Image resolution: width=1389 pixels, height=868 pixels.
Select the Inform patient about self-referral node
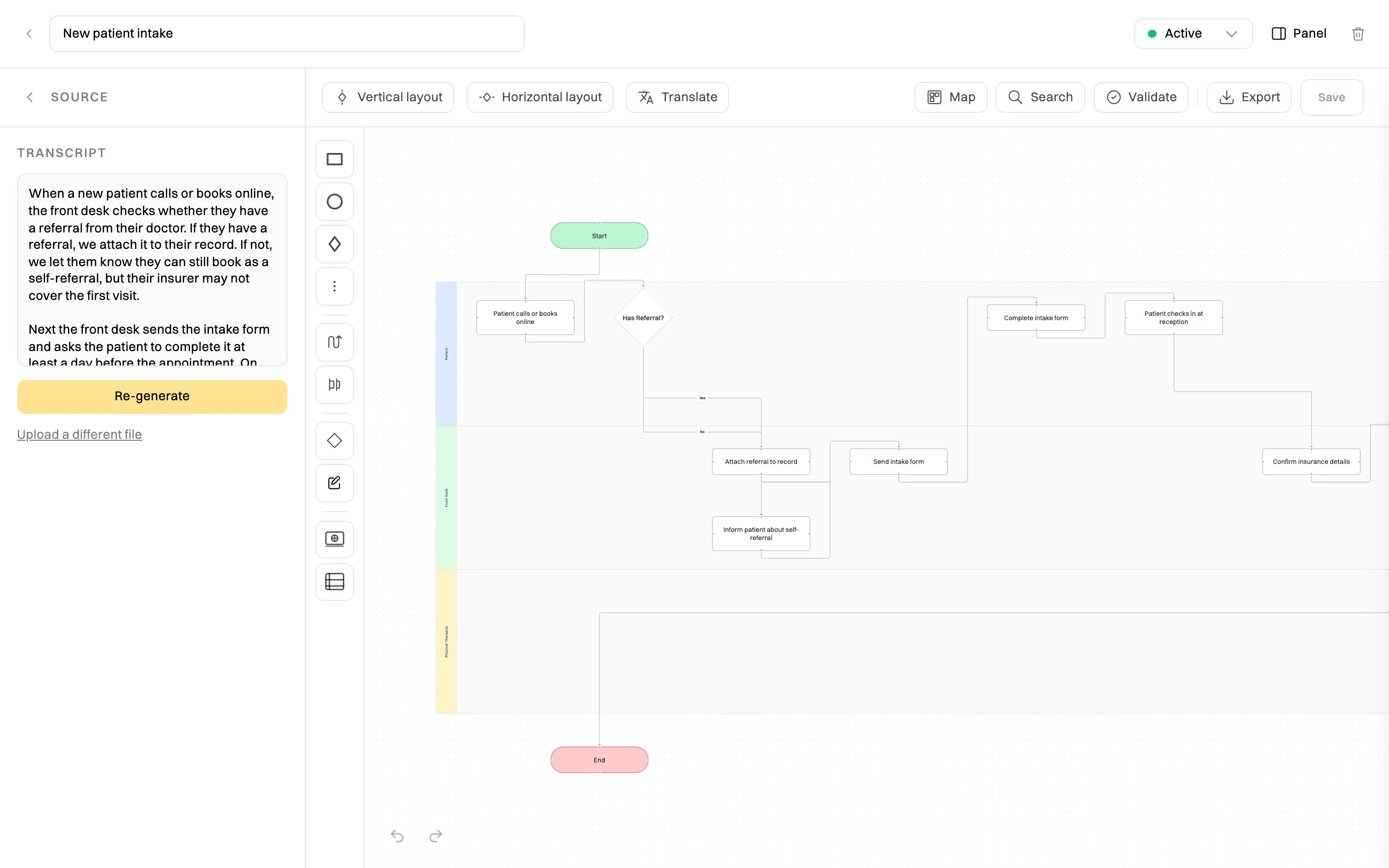pyautogui.click(x=761, y=533)
